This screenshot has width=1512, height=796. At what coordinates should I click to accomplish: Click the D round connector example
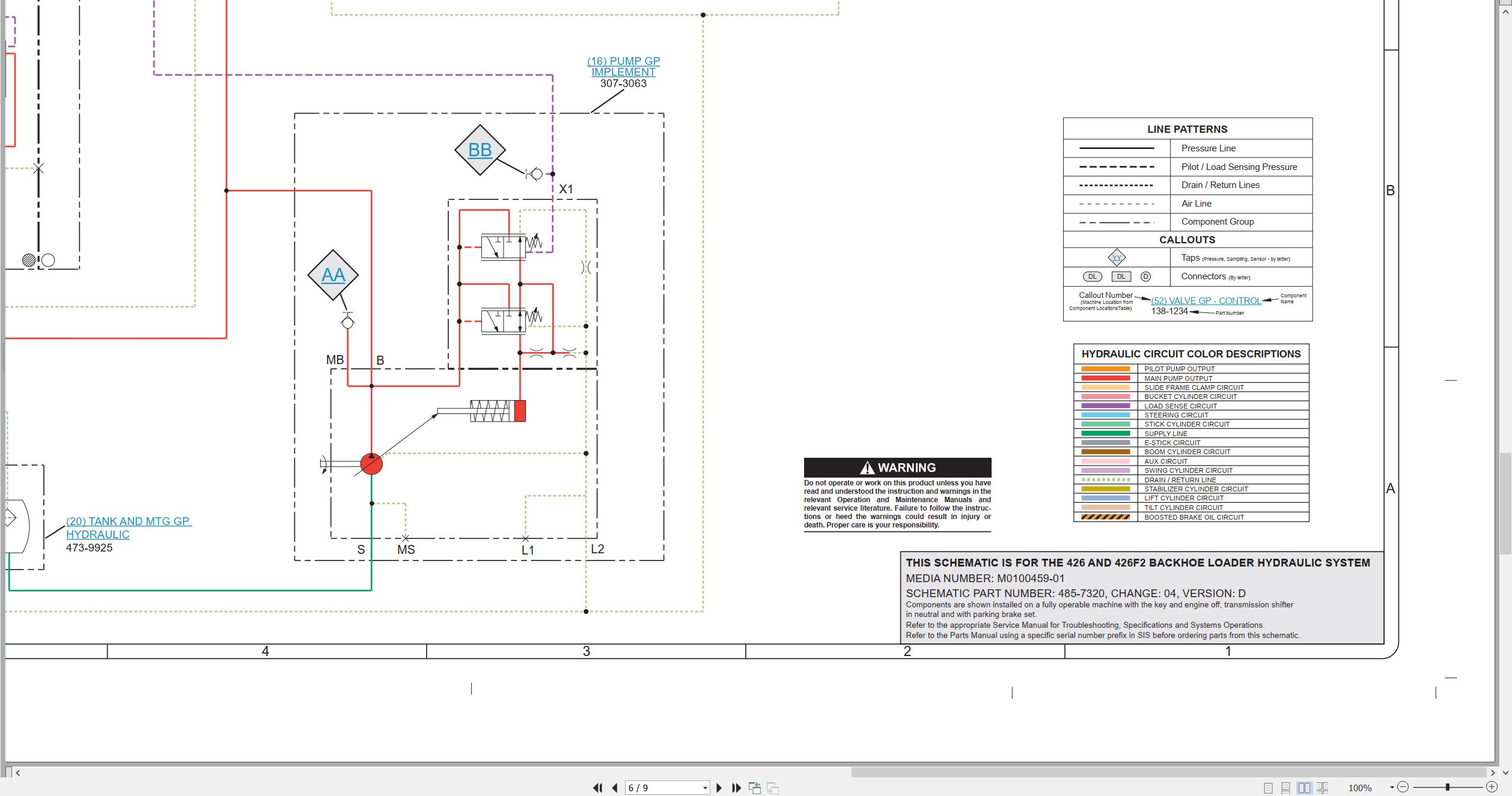click(1145, 276)
